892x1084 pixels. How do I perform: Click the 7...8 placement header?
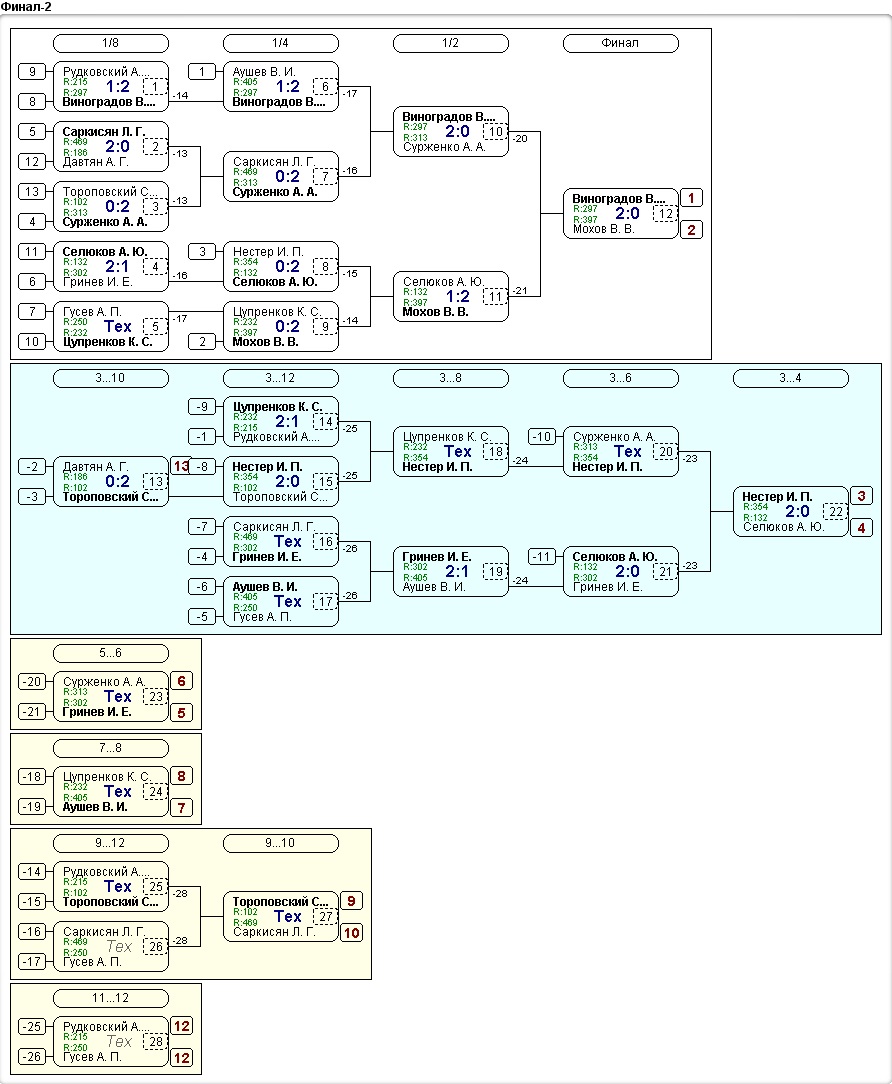pyautogui.click(x=111, y=748)
